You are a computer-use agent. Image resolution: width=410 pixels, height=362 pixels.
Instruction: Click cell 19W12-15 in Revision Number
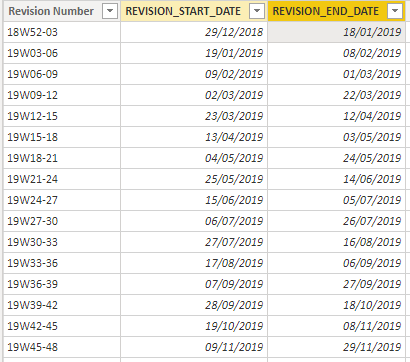point(62,116)
